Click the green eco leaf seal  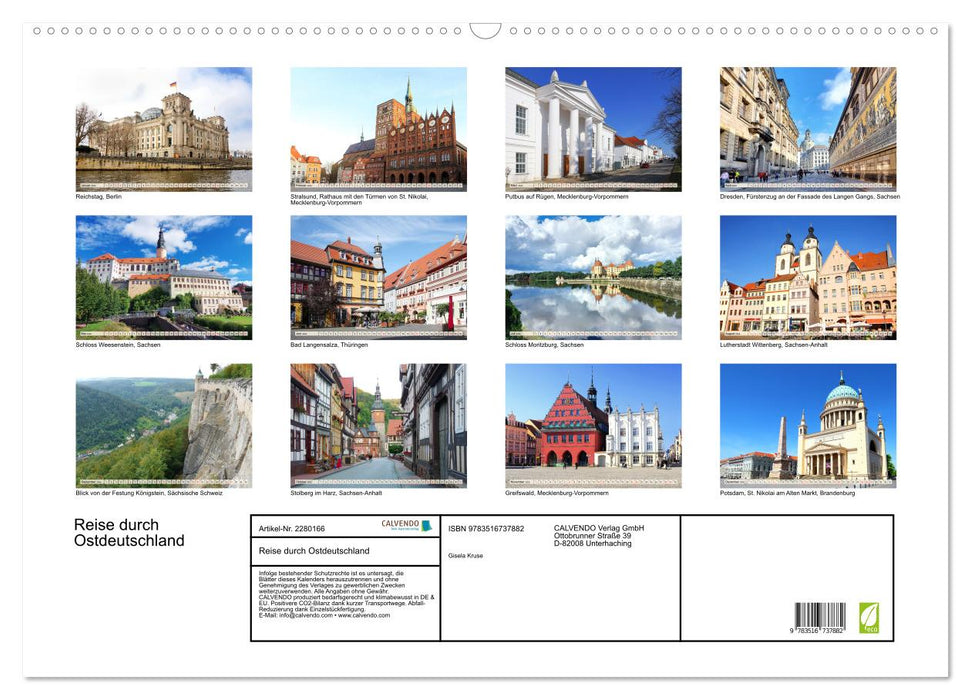pos(871,618)
